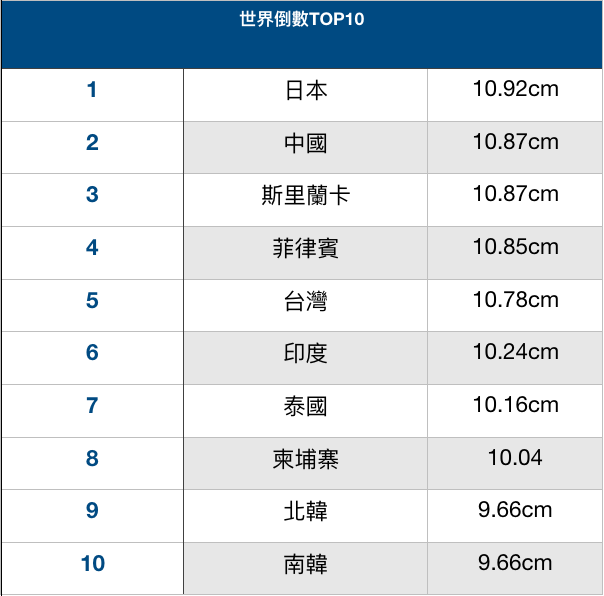Select the 台灣 cell
604x596 pixels.
point(305,301)
